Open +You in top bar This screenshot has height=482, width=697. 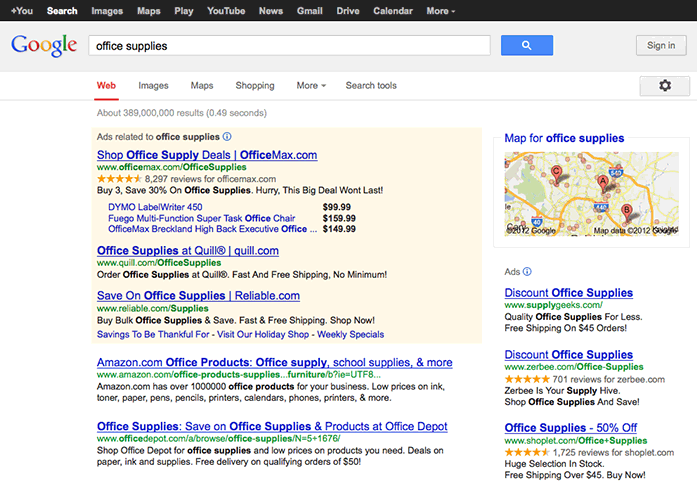click(x=22, y=11)
